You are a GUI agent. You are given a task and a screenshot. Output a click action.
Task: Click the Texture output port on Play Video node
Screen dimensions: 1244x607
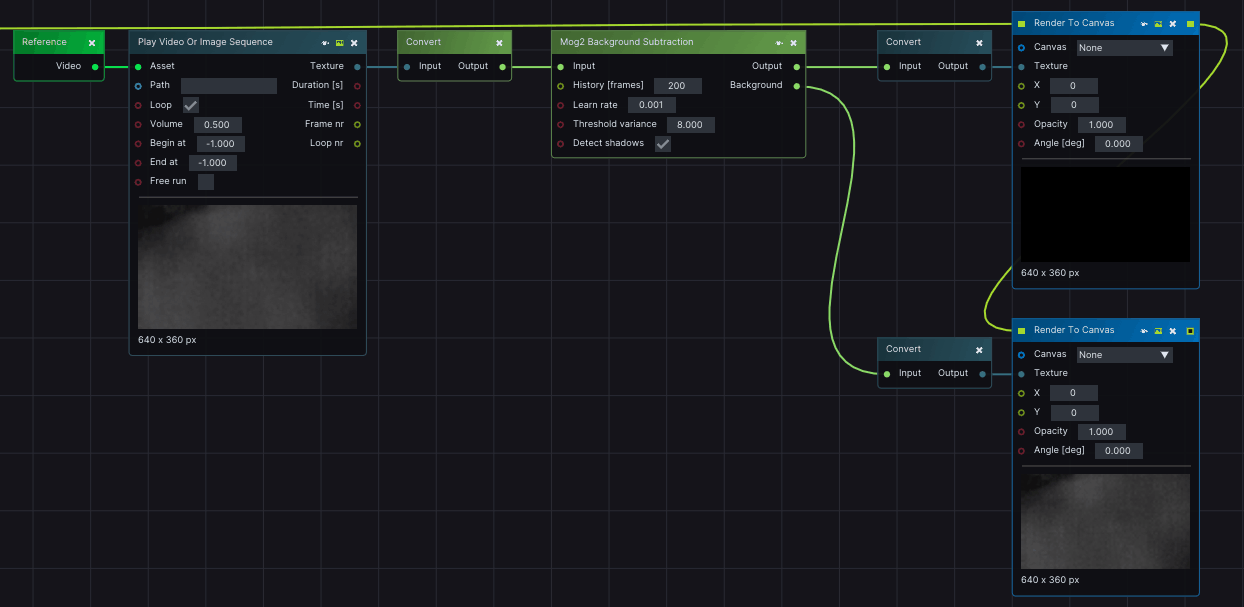(357, 66)
